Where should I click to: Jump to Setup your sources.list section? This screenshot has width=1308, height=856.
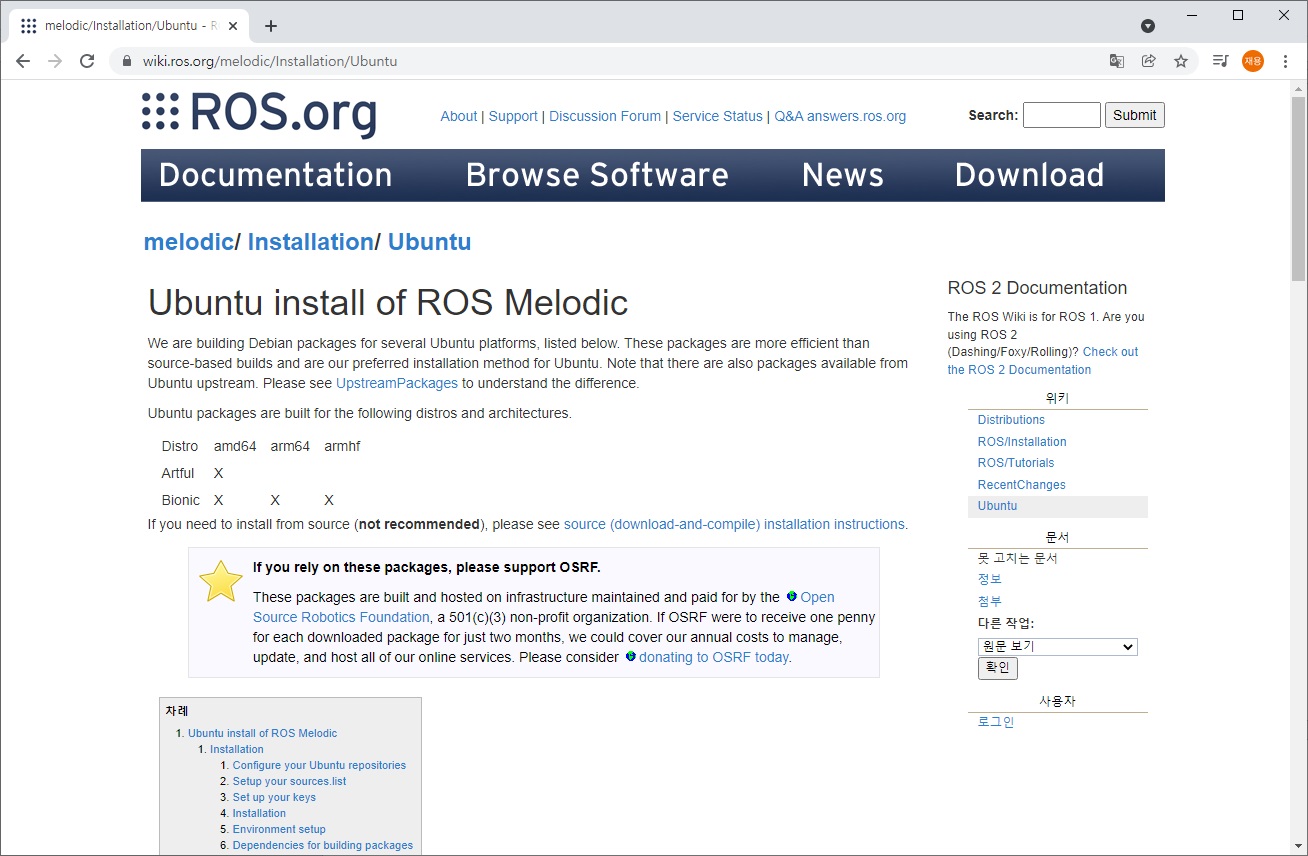[289, 781]
